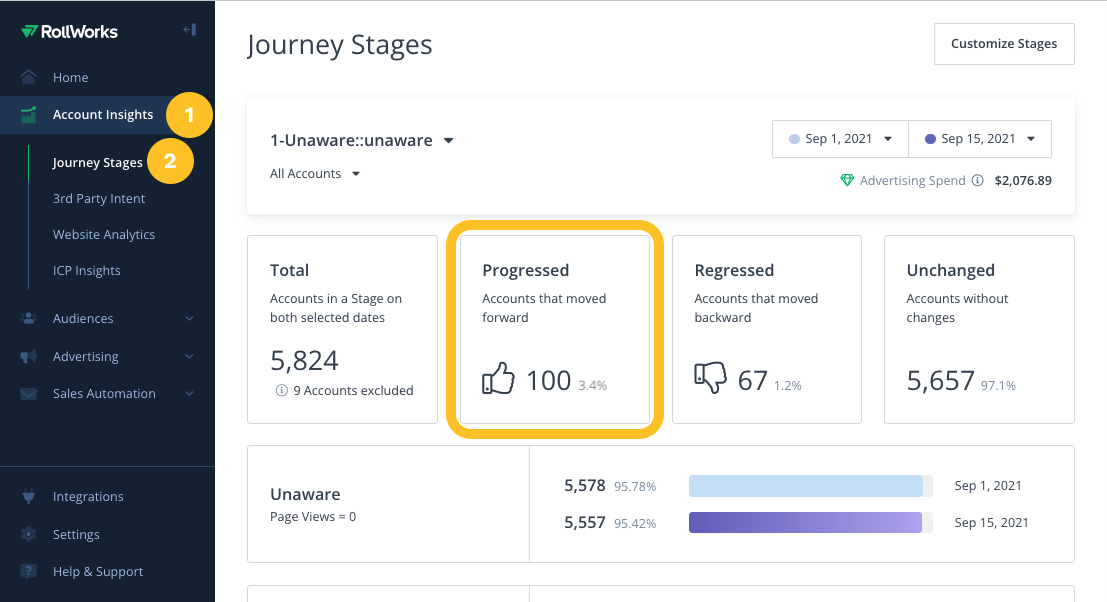Viewport: 1107px width, 602px height.
Task: Click the info icon beside 9 Accounts excluded
Action: [282, 390]
